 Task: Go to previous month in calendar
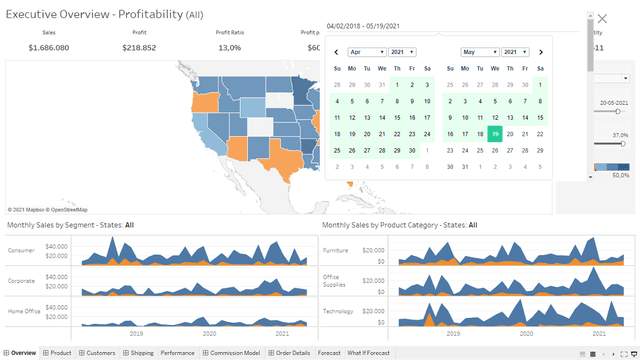pyautogui.click(x=336, y=52)
